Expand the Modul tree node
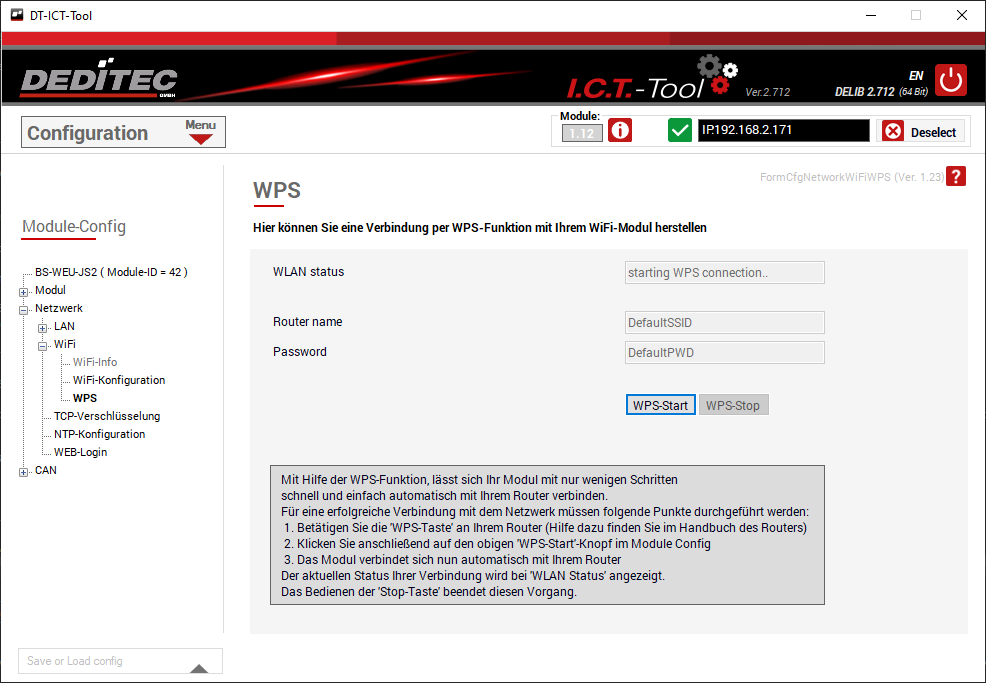Screen dimensions: 986x683 click(x=24, y=291)
